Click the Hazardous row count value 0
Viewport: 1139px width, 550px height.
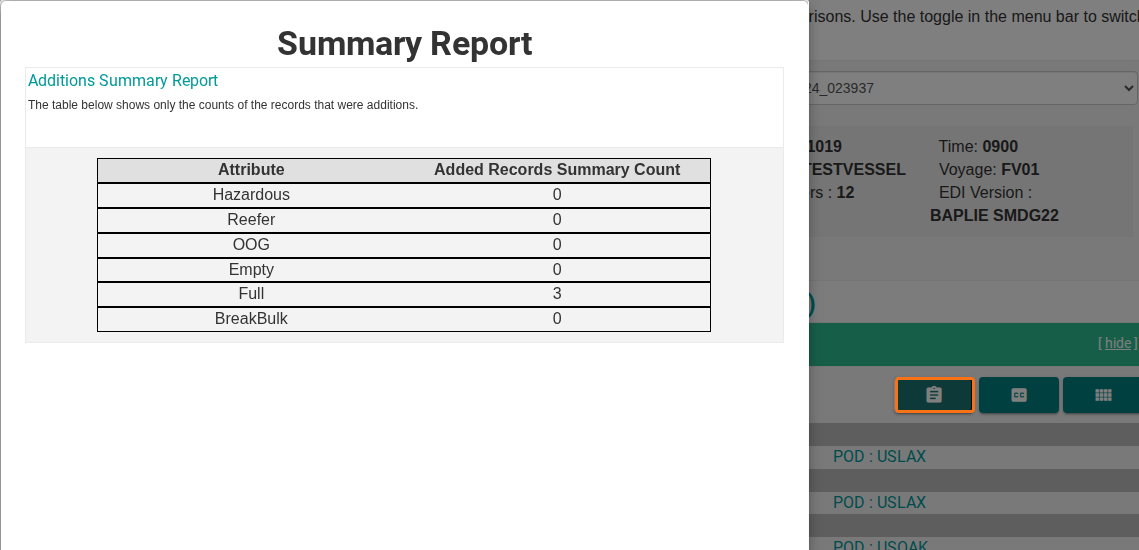click(x=557, y=195)
